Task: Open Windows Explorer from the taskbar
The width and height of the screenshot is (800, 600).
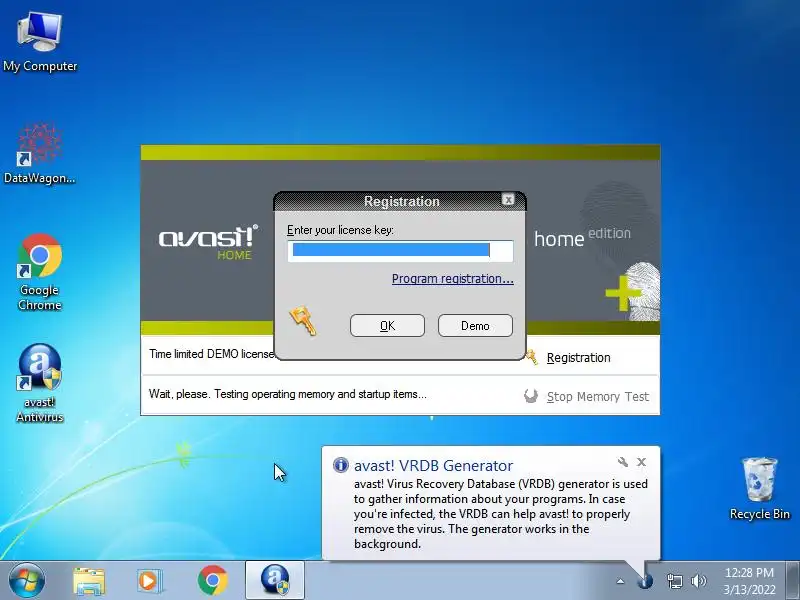Action: point(89,581)
